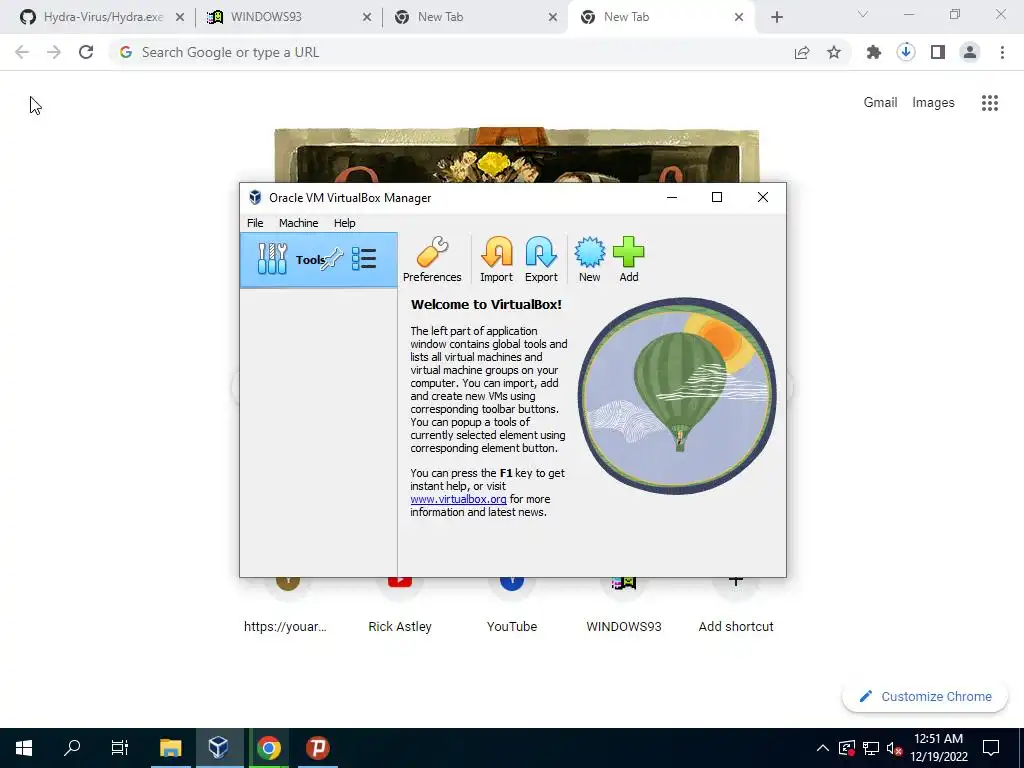The height and width of the screenshot is (768, 1024).
Task: Show hidden system tray icons
Action: tap(823, 748)
